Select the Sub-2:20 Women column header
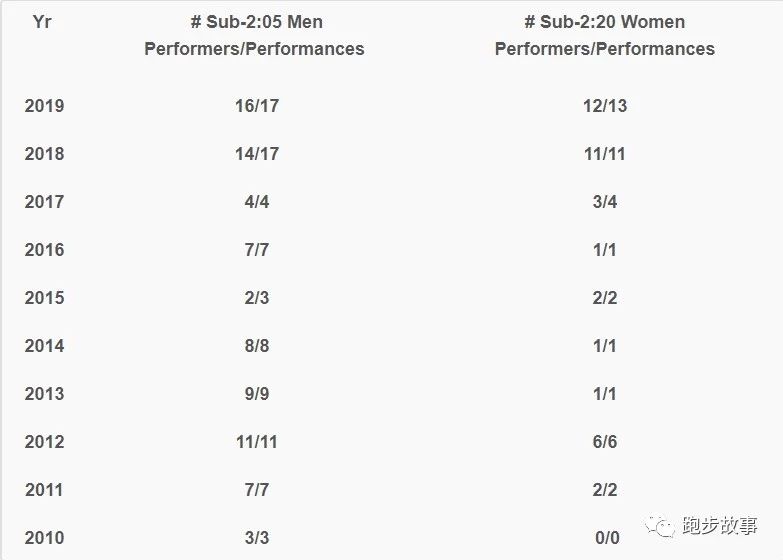Image resolution: width=783 pixels, height=560 pixels. point(604,35)
